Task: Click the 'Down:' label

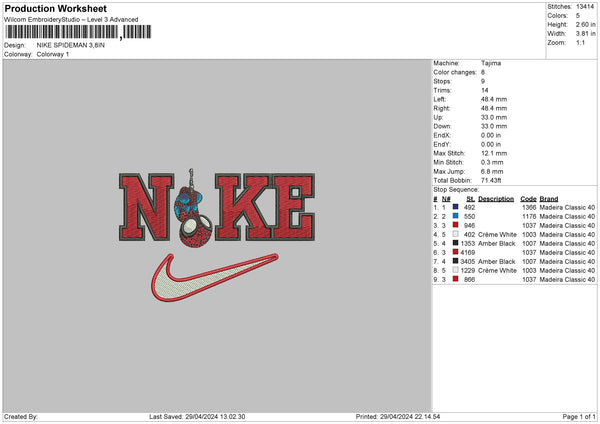Action: click(x=442, y=126)
